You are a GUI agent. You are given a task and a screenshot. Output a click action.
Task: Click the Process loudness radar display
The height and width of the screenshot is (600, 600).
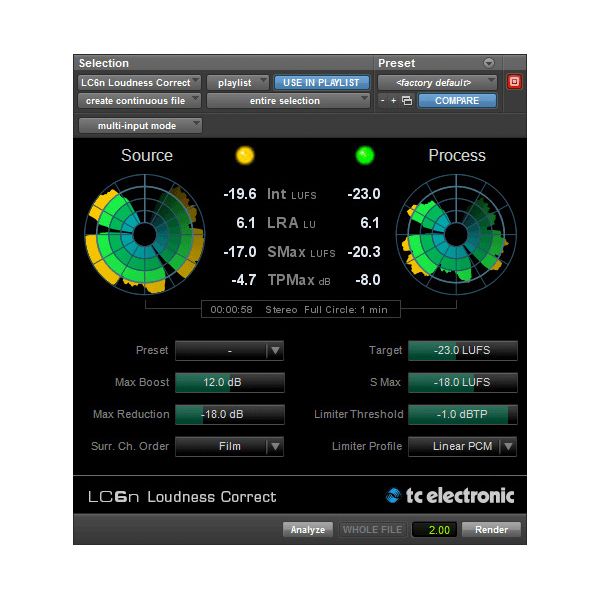tap(456, 235)
